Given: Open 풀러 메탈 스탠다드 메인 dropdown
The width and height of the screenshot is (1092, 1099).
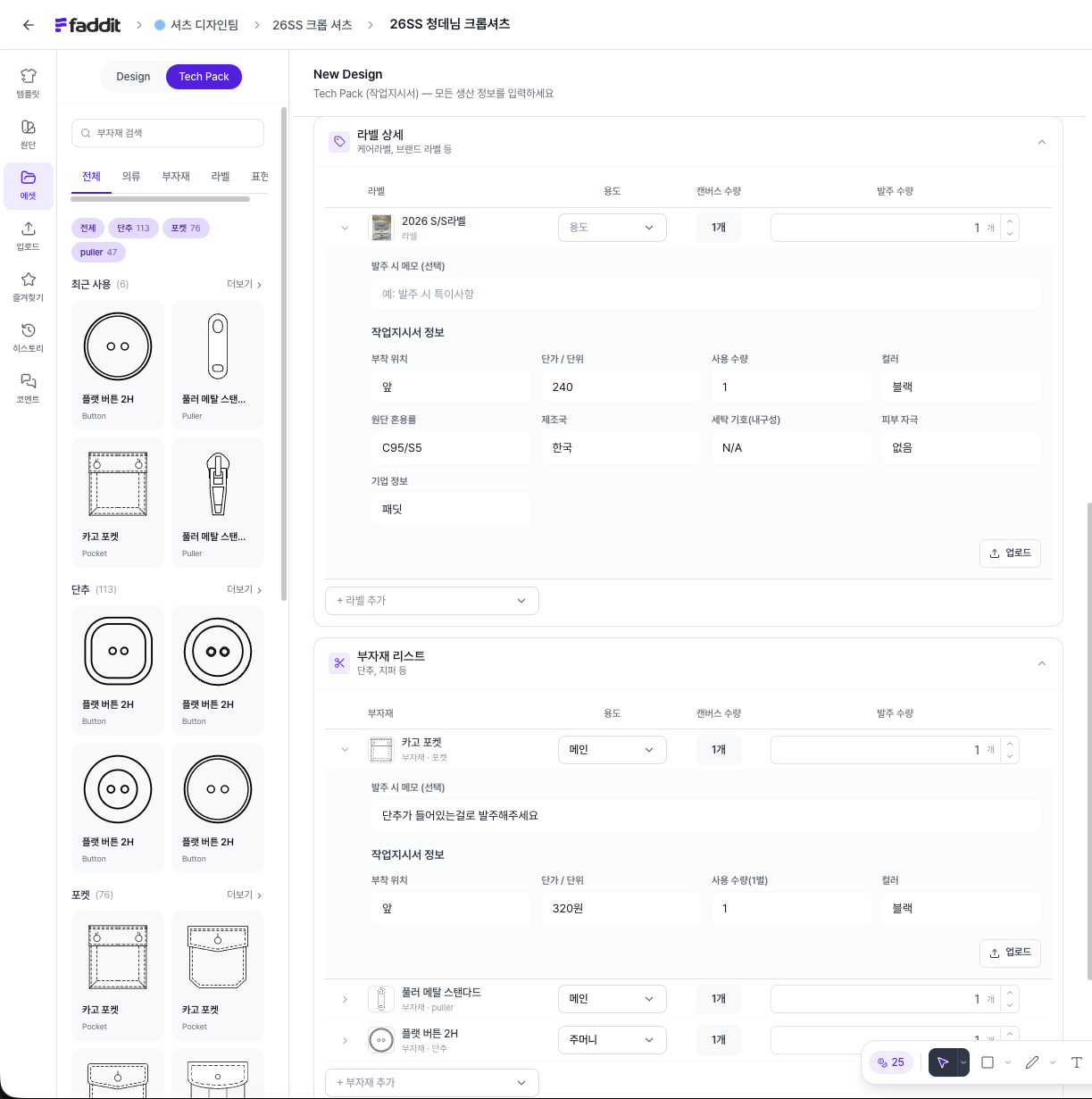Looking at the screenshot, I should click(613, 999).
